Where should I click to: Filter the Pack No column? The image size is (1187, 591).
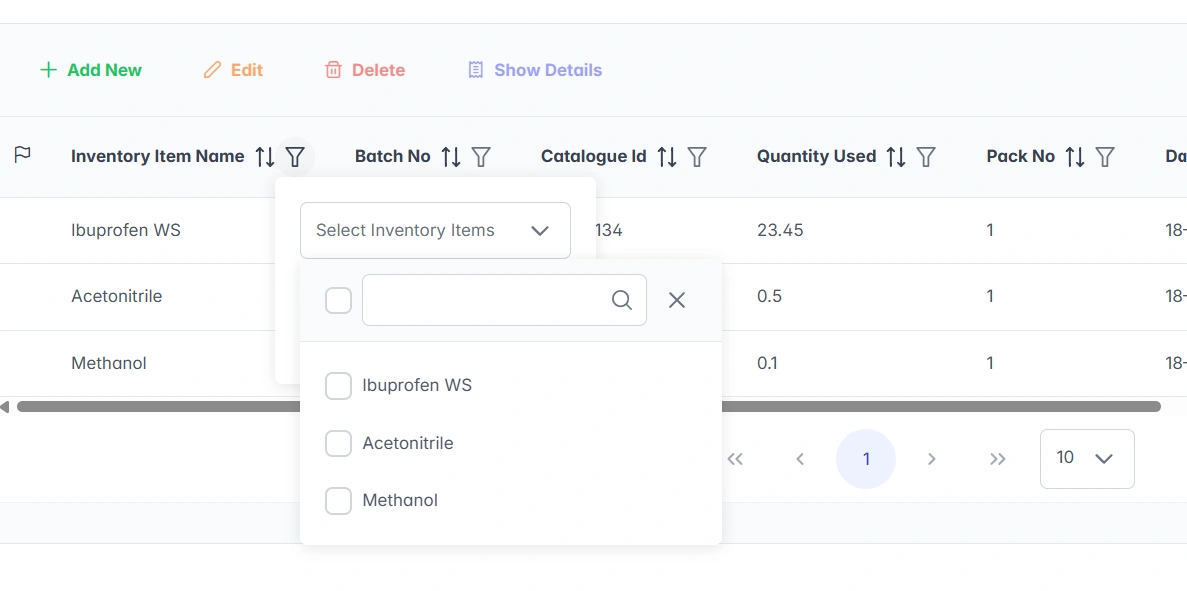(1105, 157)
